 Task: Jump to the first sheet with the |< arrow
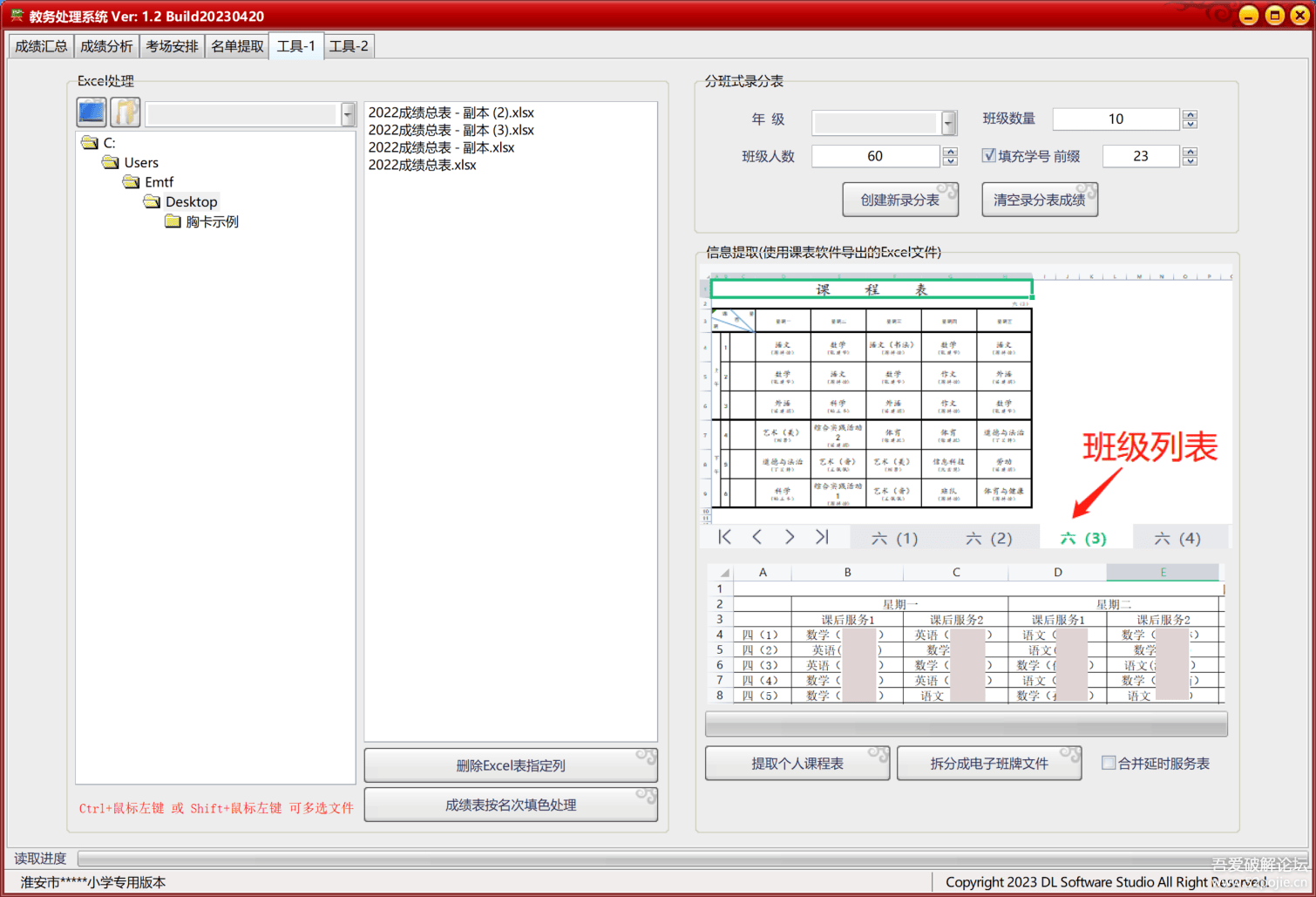click(x=724, y=537)
